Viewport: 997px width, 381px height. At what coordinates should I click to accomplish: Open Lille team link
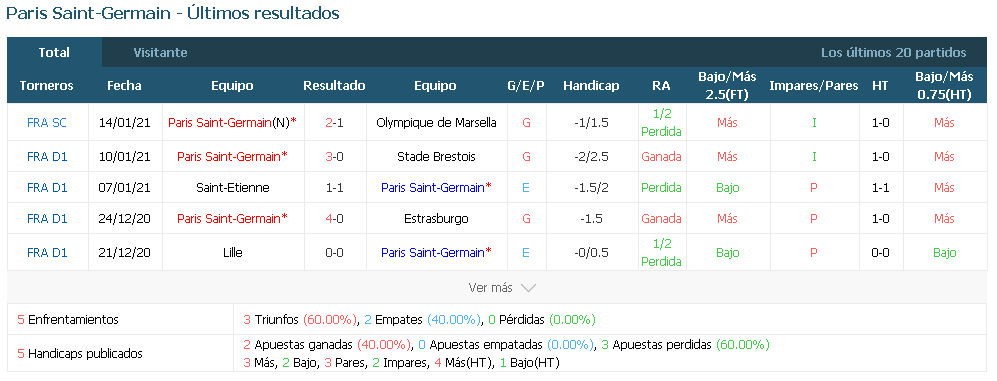point(233,253)
